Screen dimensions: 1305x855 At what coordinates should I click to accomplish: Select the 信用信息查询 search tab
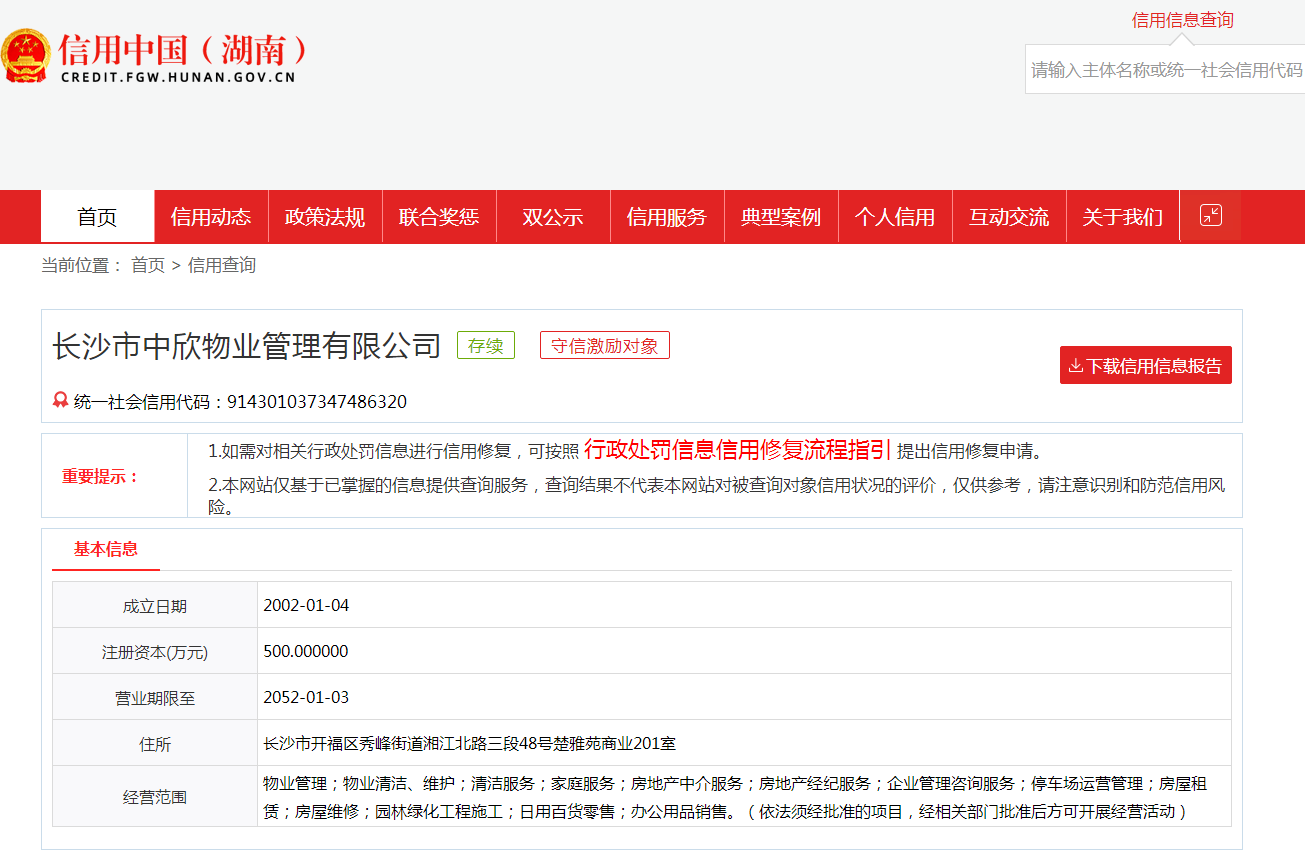click(1182, 20)
